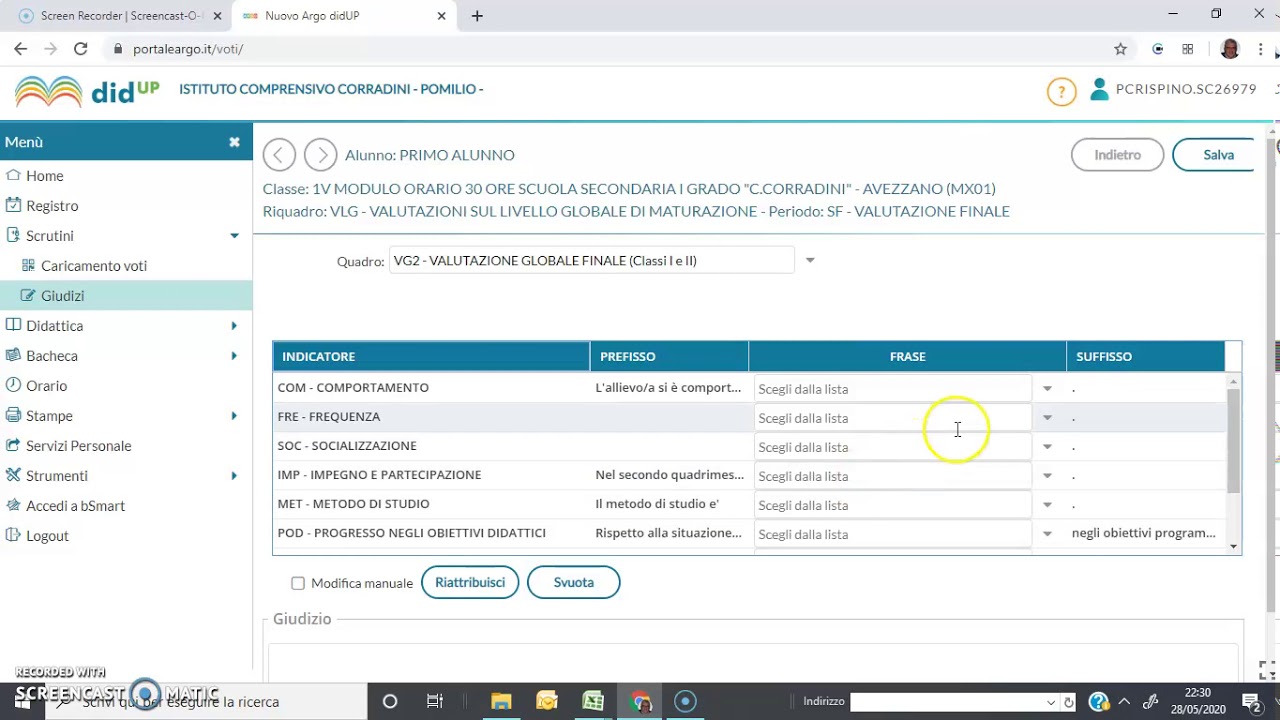Open IMP - IMPEGNO phrase dropdown arrow

pyautogui.click(x=1047, y=476)
